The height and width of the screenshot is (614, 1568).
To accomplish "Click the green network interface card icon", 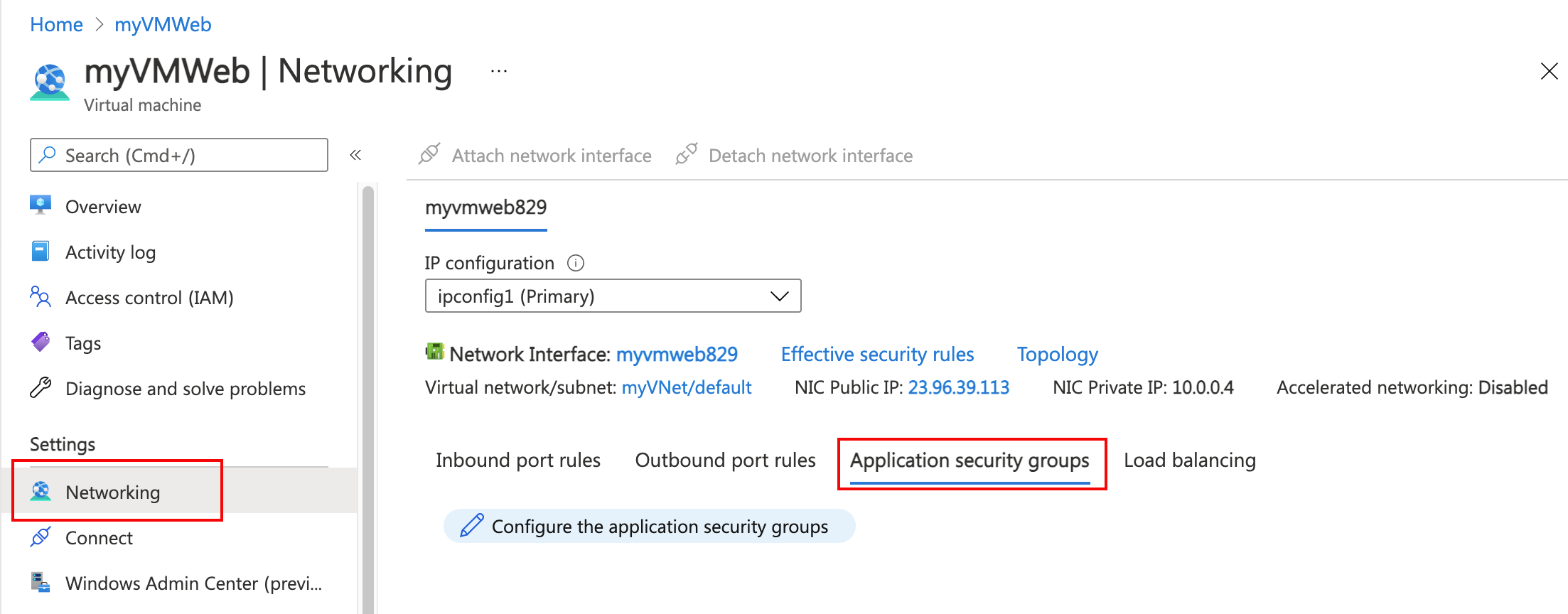I will [434, 351].
